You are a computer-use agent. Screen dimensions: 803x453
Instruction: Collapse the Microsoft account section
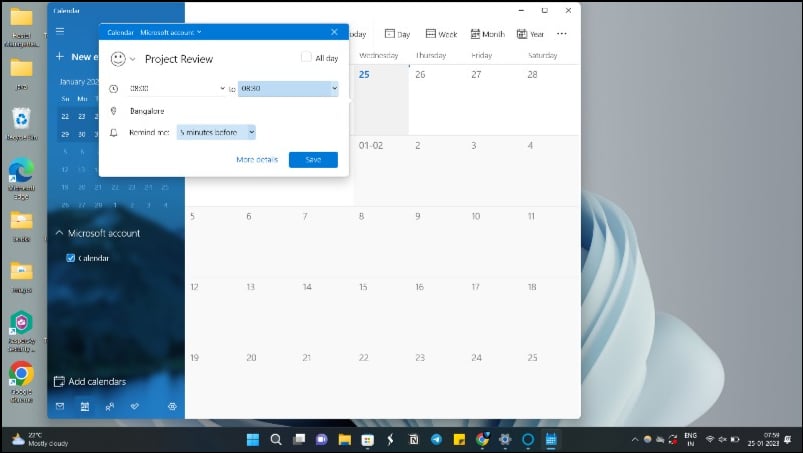59,233
